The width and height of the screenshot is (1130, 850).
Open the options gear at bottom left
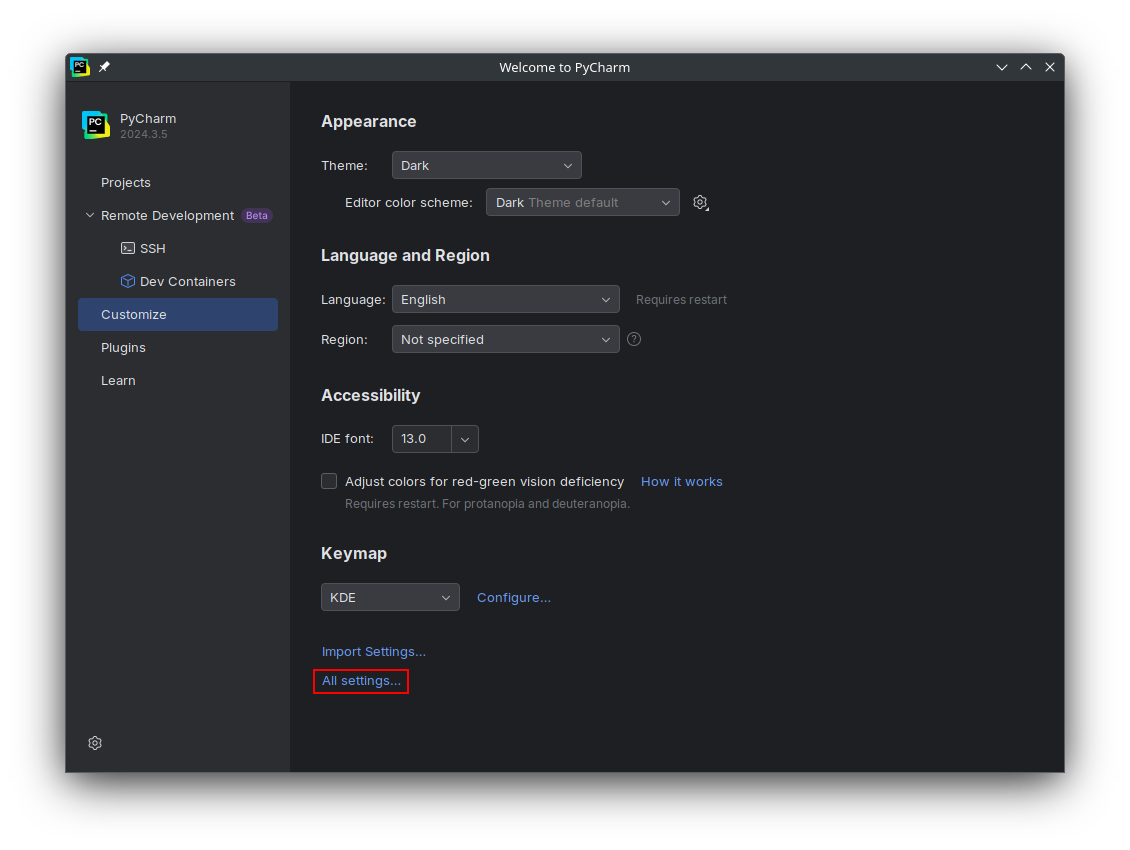click(95, 743)
